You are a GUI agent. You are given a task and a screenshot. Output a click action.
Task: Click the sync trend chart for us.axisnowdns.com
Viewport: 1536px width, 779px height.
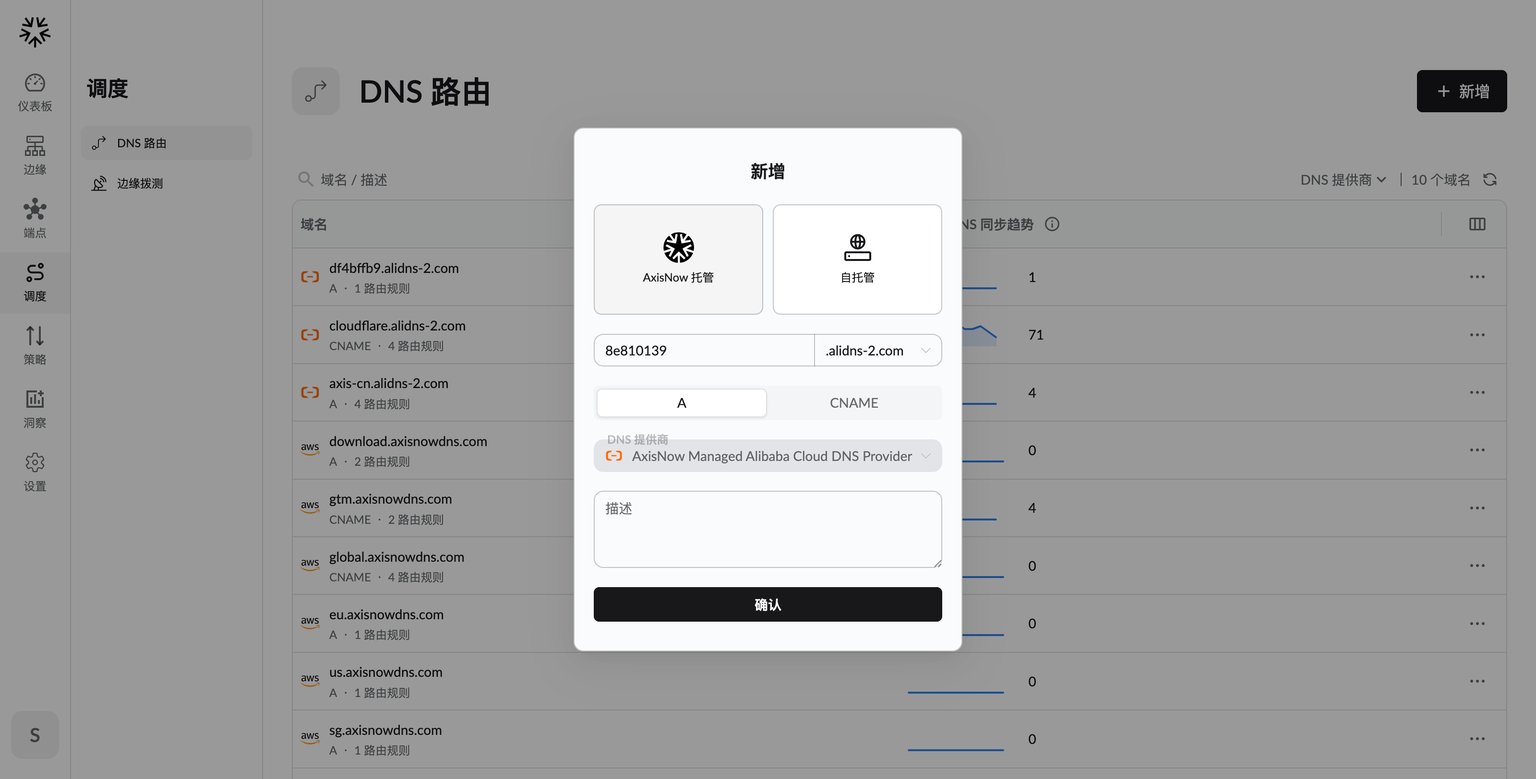[x=956, y=682]
